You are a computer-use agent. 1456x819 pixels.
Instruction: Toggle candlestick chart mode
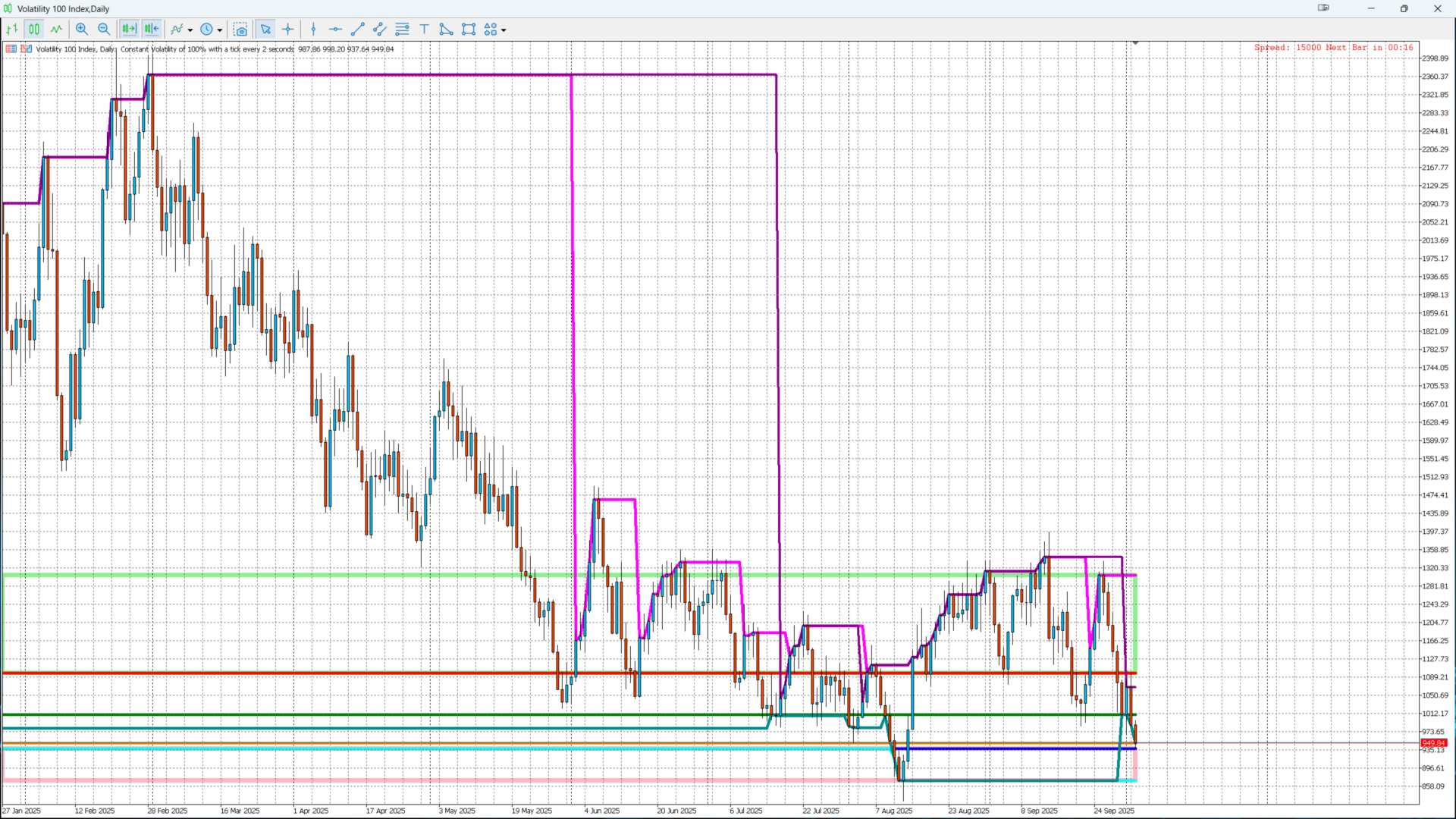[x=34, y=30]
